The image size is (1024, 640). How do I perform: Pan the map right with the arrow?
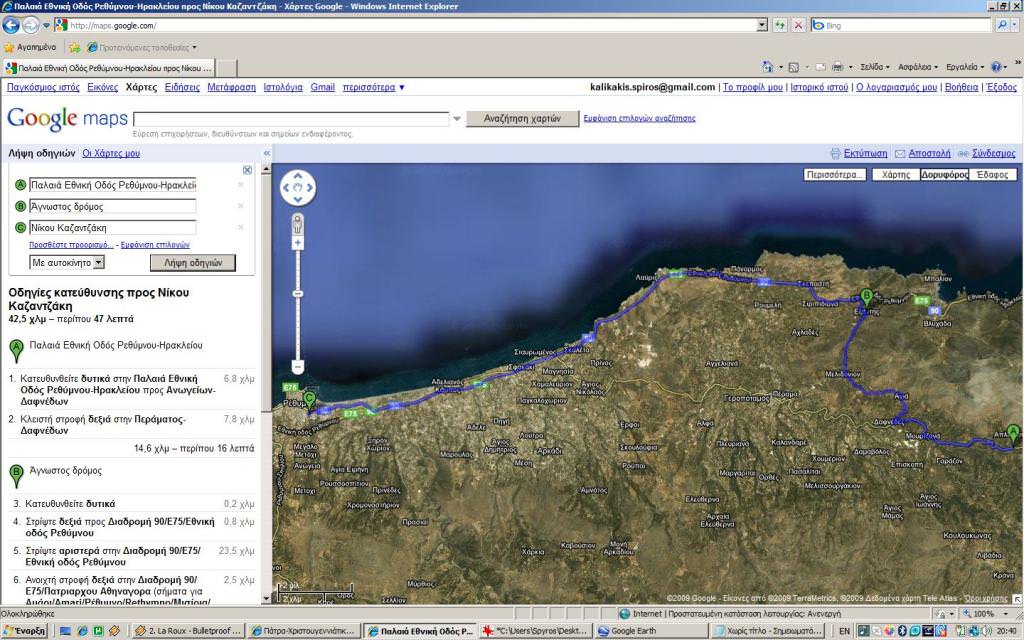[x=310, y=188]
